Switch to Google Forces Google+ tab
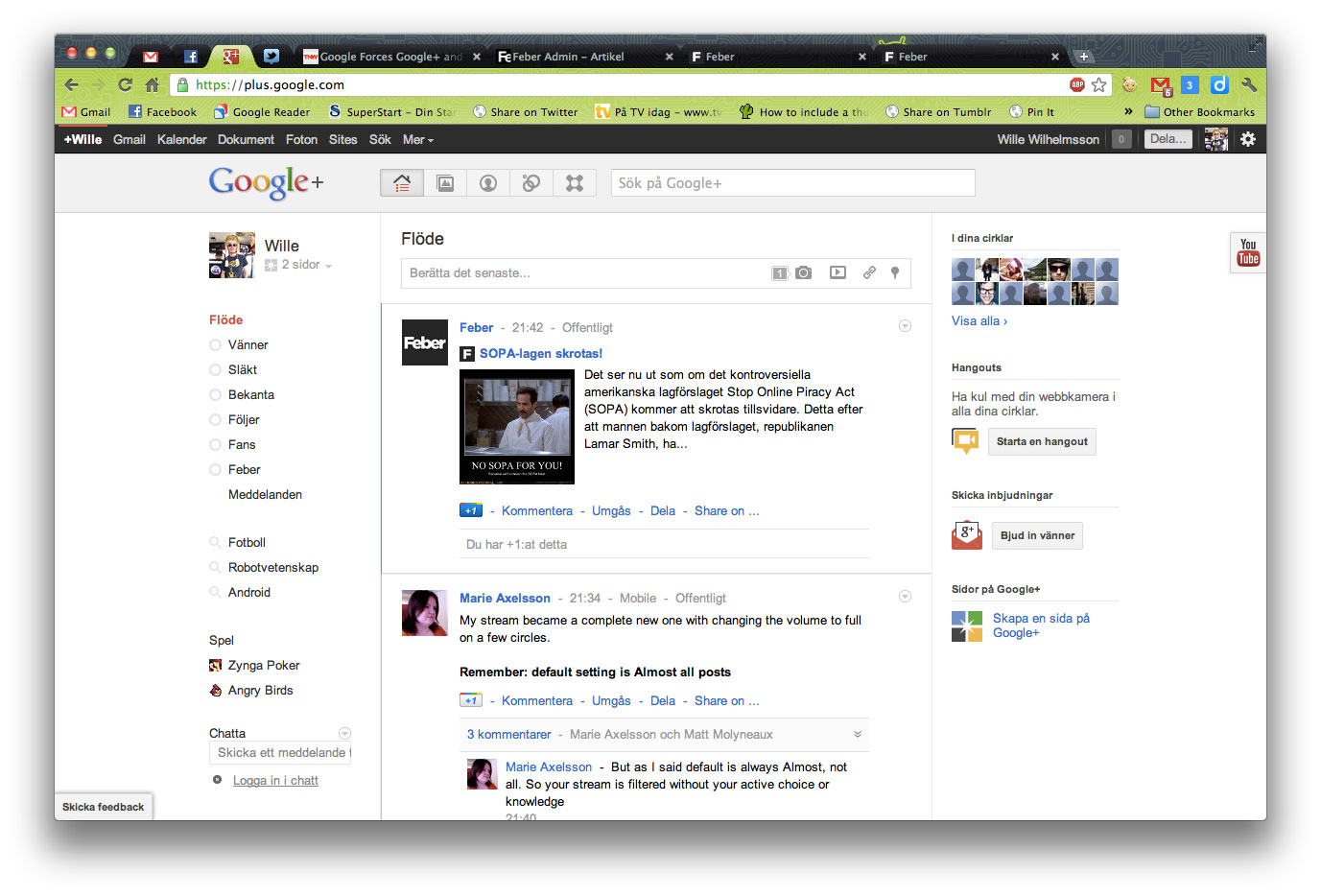This screenshot has height=896, width=1321. (390, 57)
